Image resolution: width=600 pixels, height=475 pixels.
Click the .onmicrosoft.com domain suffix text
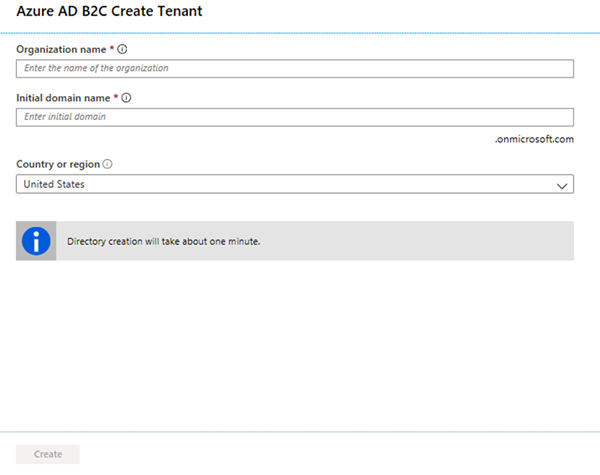(534, 140)
